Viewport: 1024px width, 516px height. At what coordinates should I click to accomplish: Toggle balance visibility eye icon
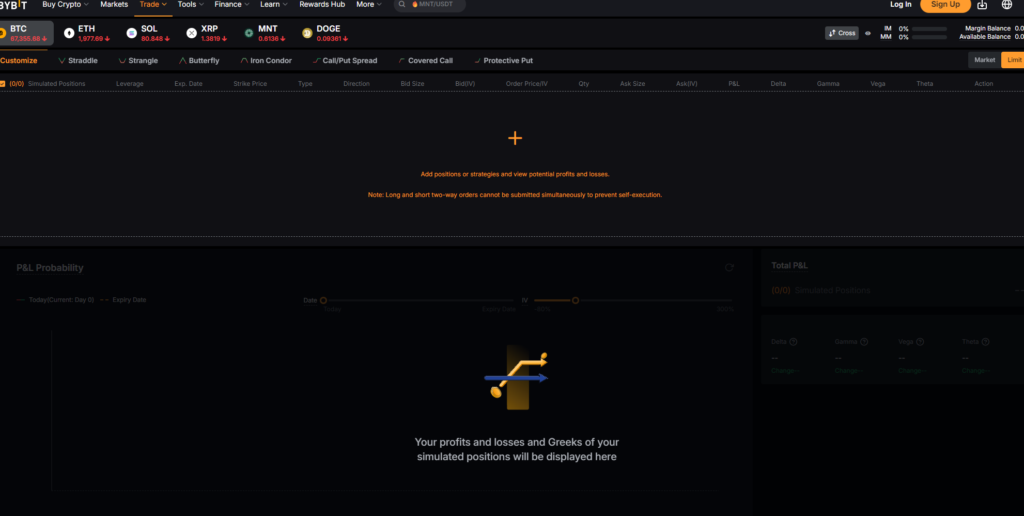point(868,33)
